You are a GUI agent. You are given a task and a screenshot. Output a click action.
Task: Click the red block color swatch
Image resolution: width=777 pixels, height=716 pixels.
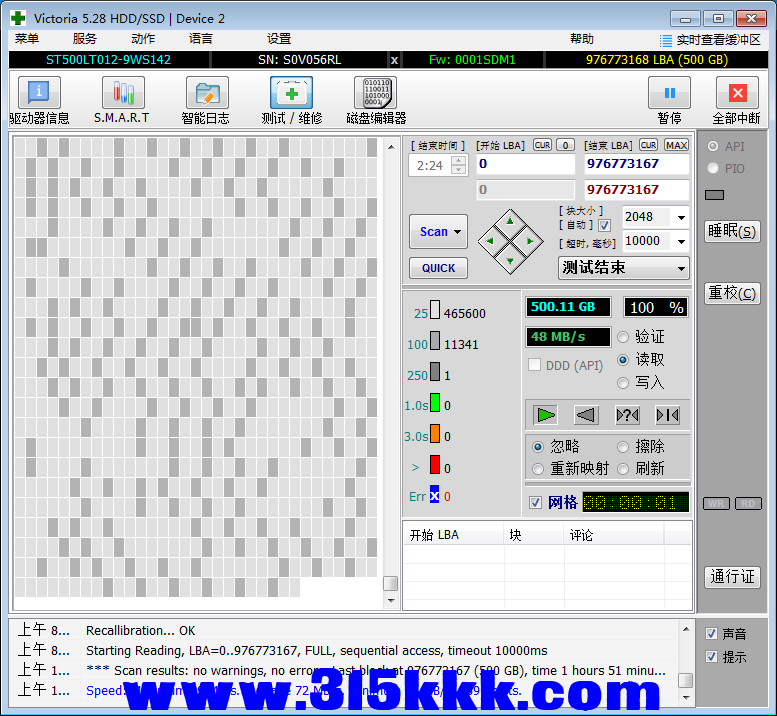(x=435, y=464)
